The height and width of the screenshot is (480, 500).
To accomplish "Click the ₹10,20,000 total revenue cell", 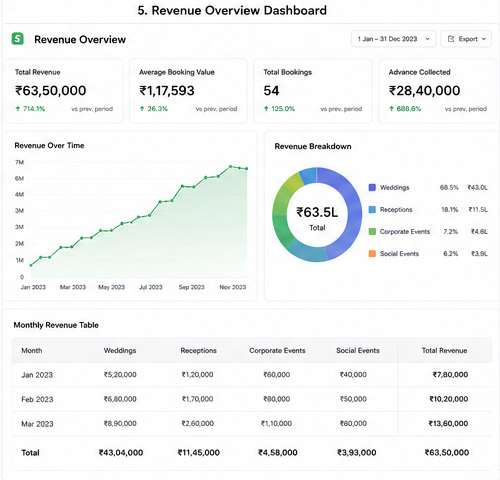I will click(x=449, y=399).
